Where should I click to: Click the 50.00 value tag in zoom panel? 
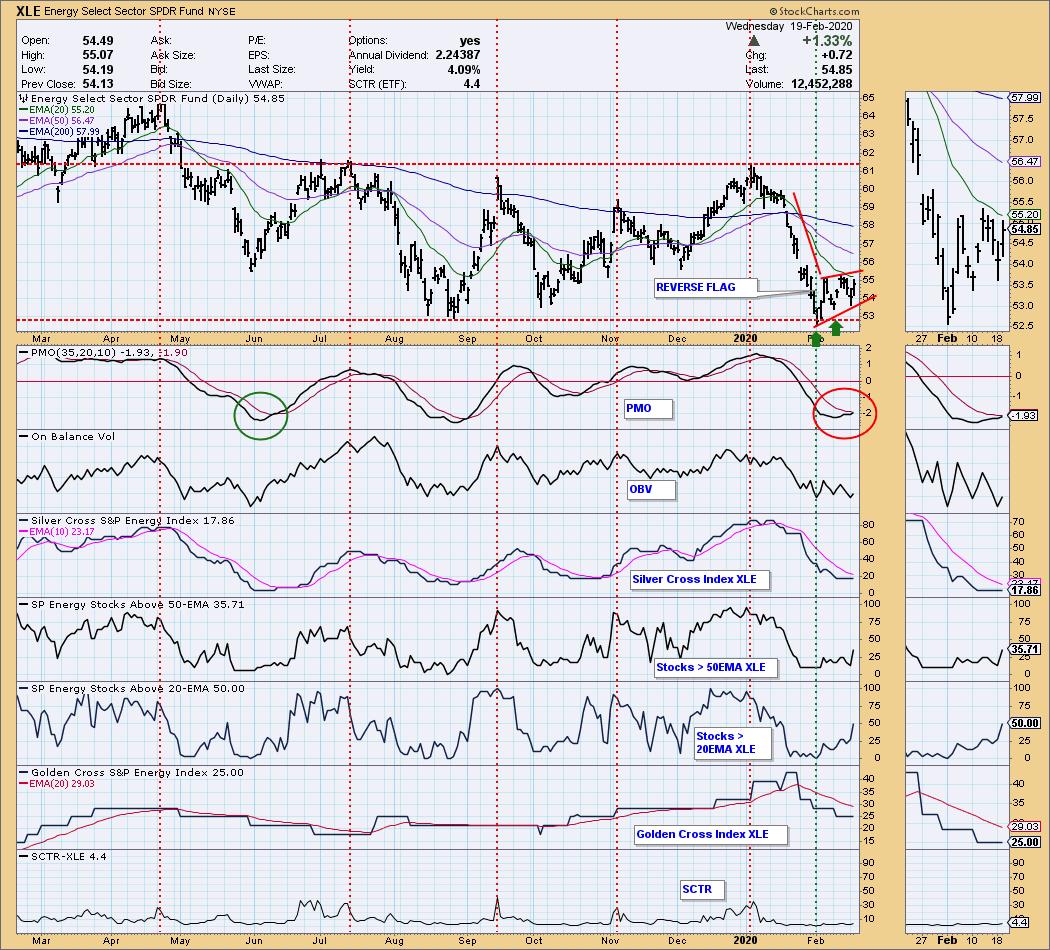[1025, 724]
